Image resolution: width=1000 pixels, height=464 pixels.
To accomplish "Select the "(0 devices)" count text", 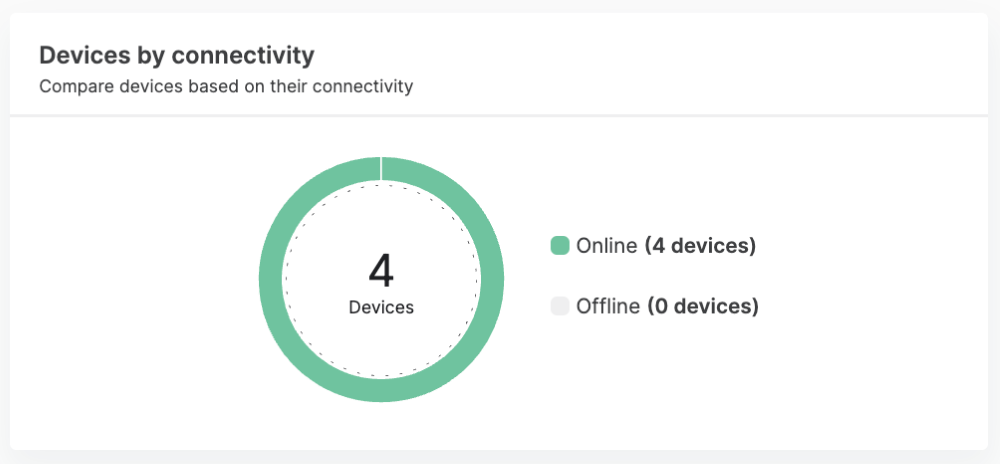I will tap(703, 306).
